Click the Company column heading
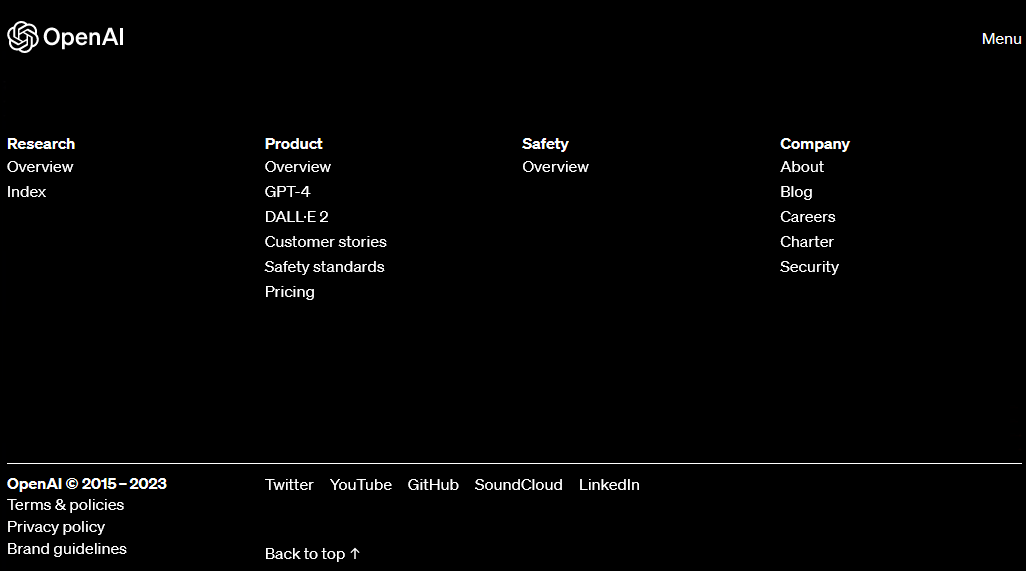Image resolution: width=1026 pixels, height=571 pixels. click(815, 144)
